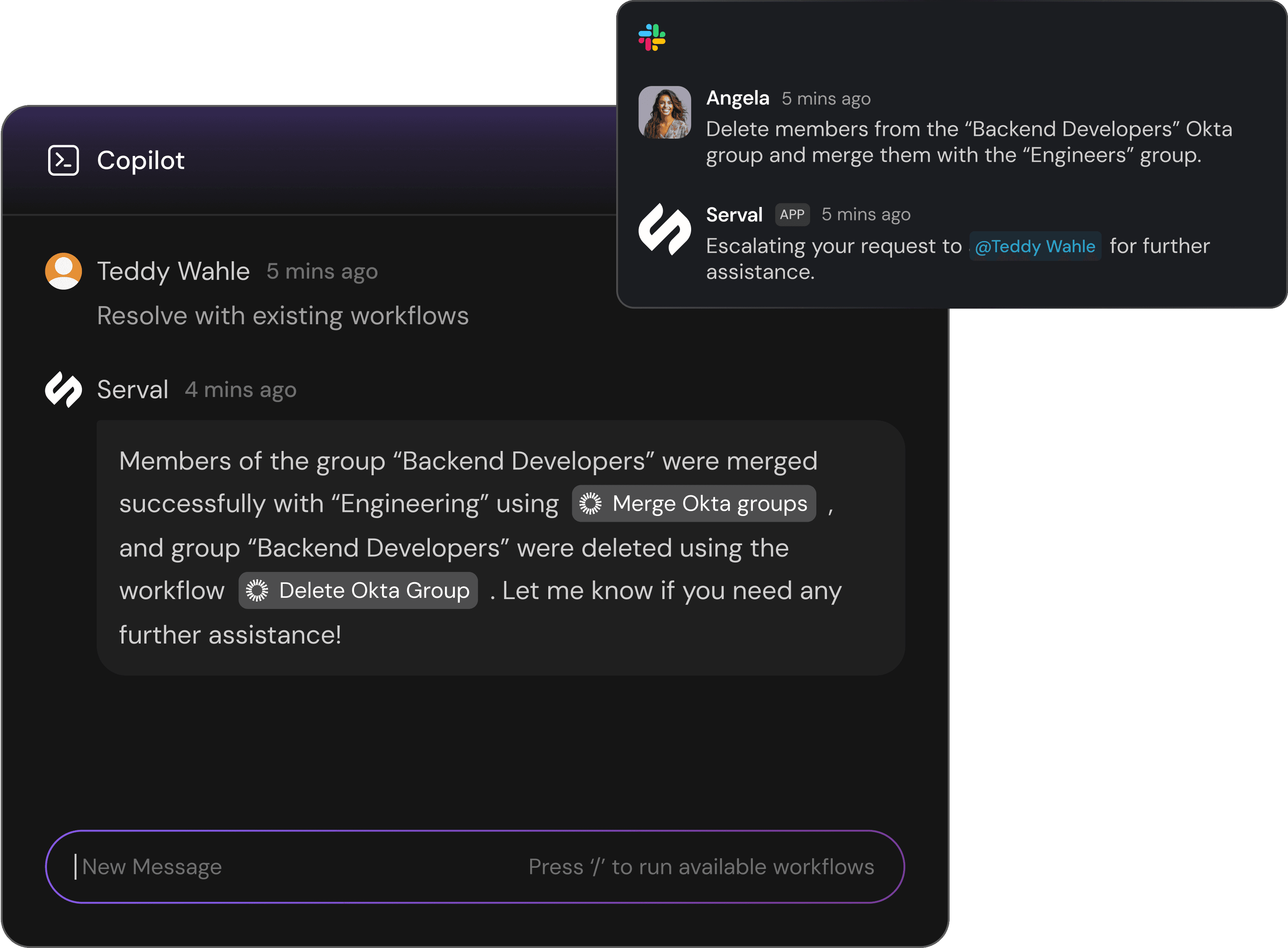Click the @Teddy Wahle mention
The image size is (1288, 948).
(x=1035, y=246)
